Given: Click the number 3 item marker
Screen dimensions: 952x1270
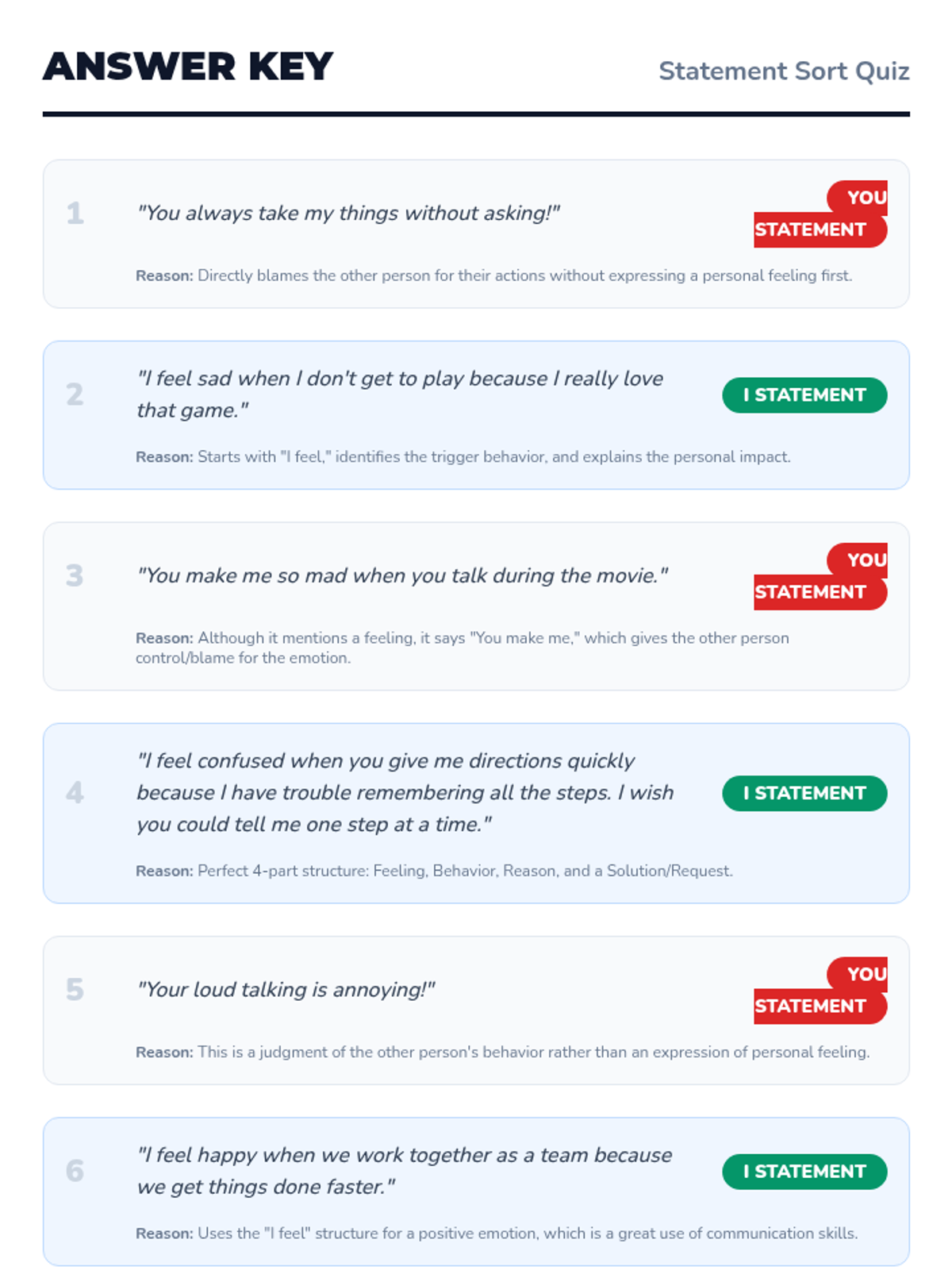Looking at the screenshot, I should [x=75, y=575].
